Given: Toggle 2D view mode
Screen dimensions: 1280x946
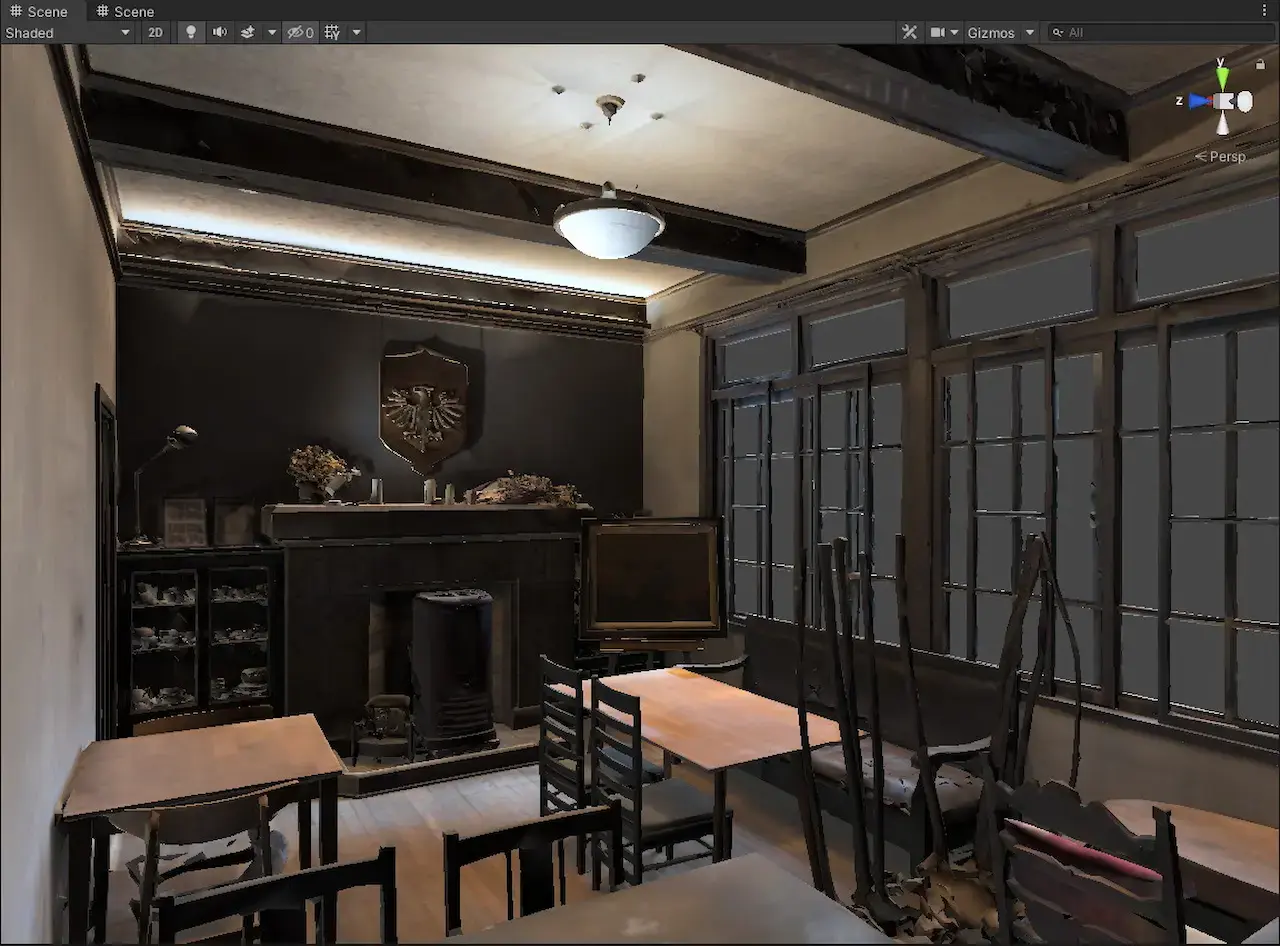Looking at the screenshot, I should pyautogui.click(x=155, y=32).
